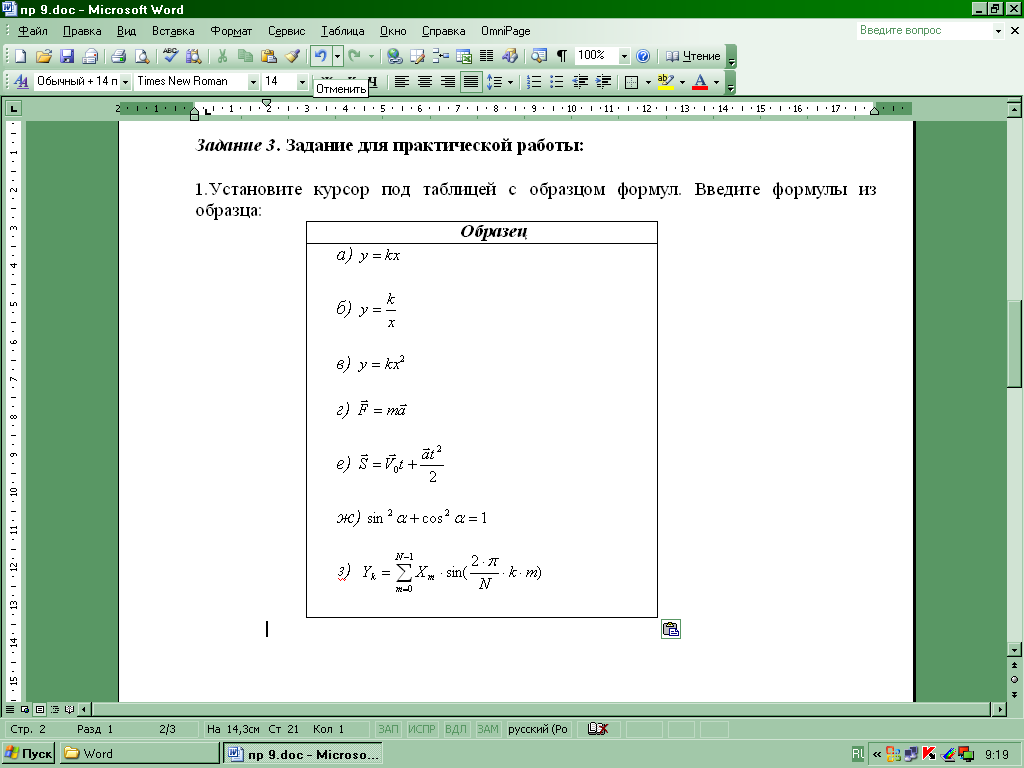1024x768 pixels.
Task: Toggle Align Right formatting
Action: pos(447,82)
